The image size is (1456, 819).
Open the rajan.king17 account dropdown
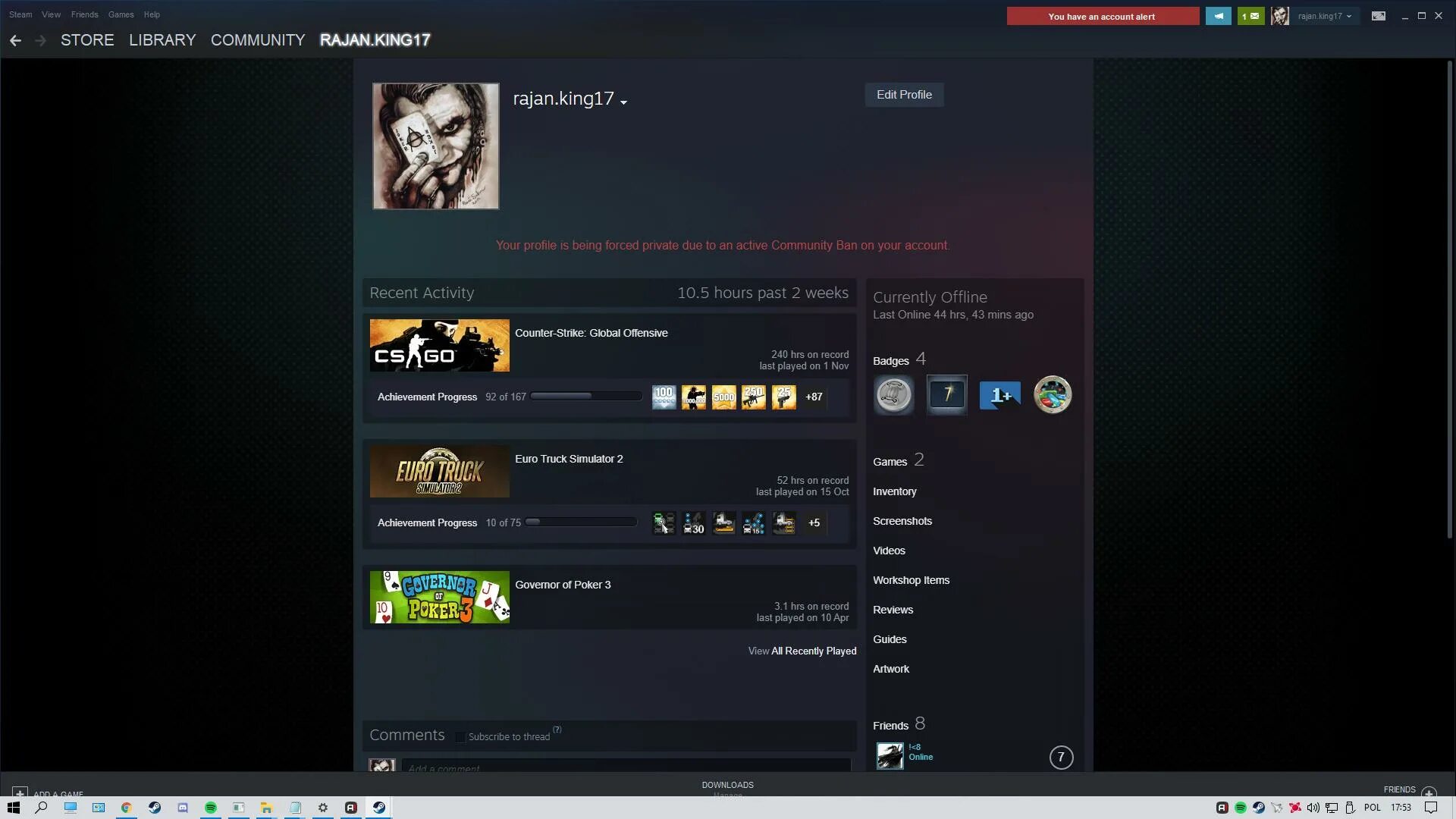(1324, 16)
